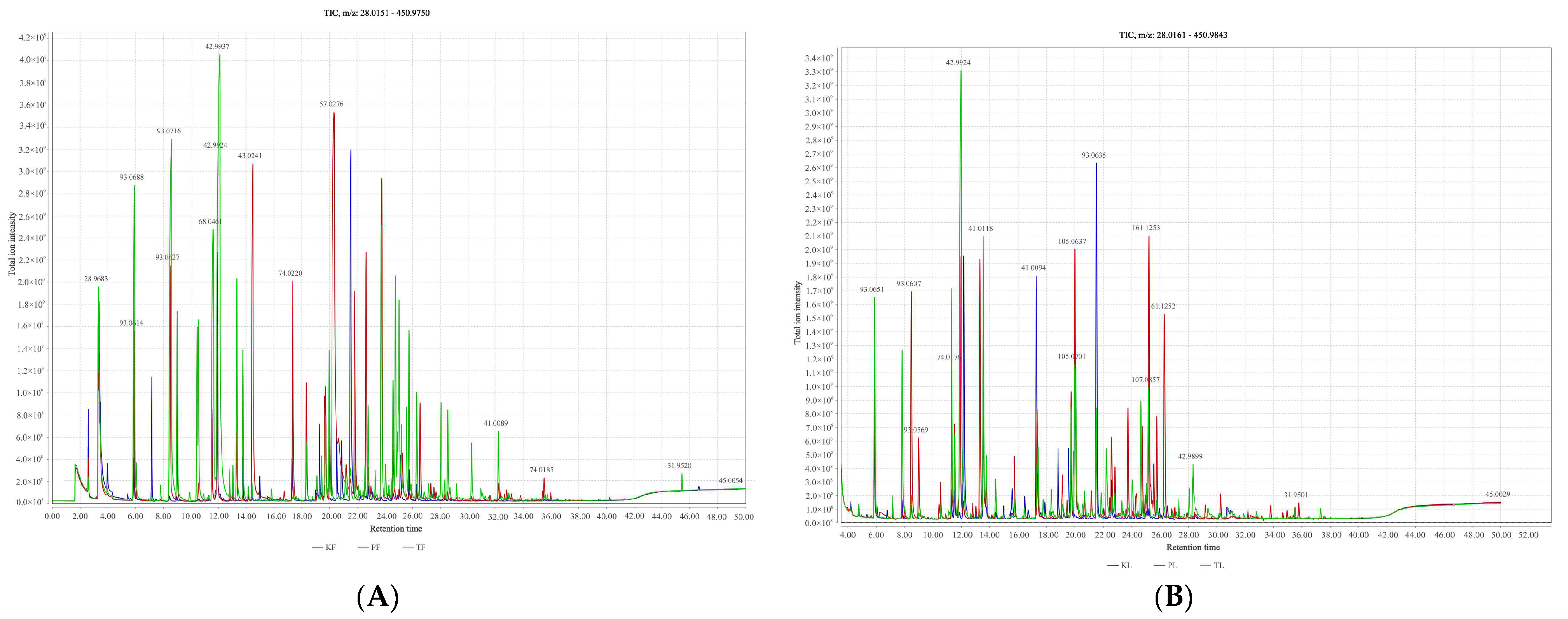The height and width of the screenshot is (619, 1568).
Task: Click the 28.9683 peak label
Action: (x=96, y=279)
